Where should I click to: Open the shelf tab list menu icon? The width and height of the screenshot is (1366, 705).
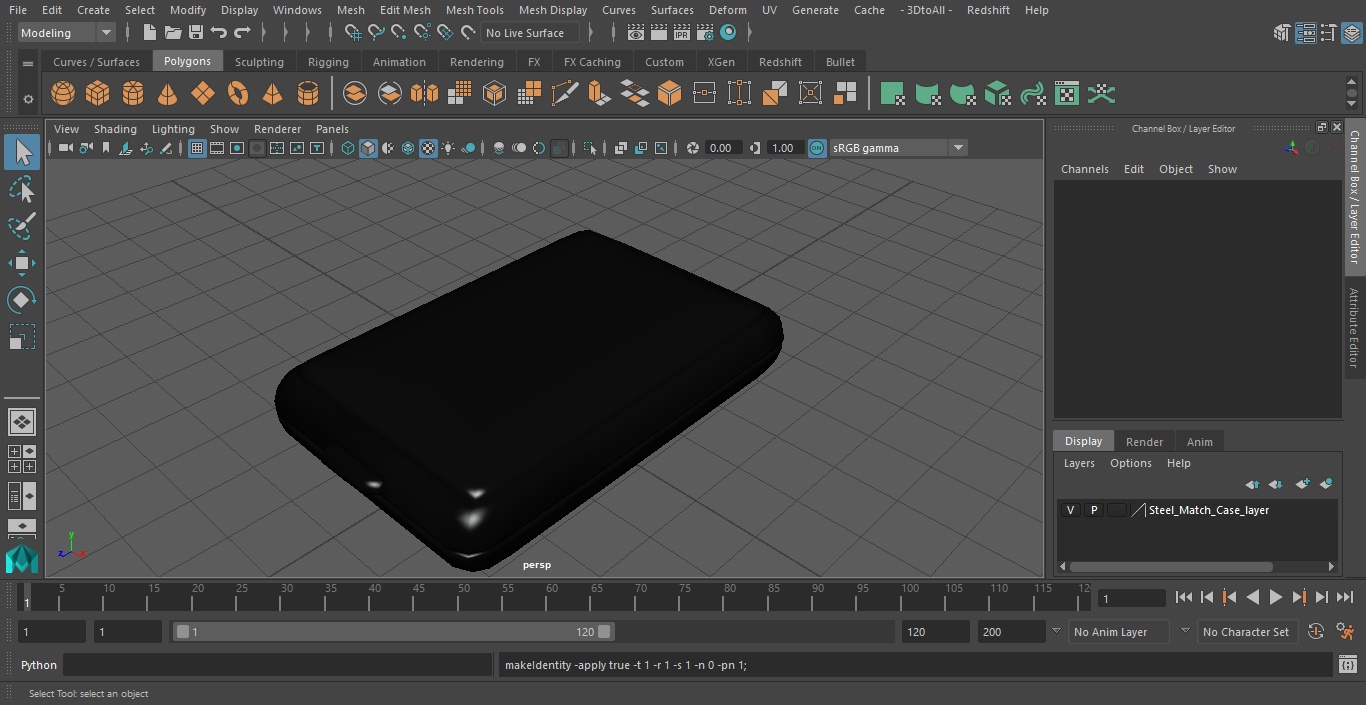click(28, 63)
